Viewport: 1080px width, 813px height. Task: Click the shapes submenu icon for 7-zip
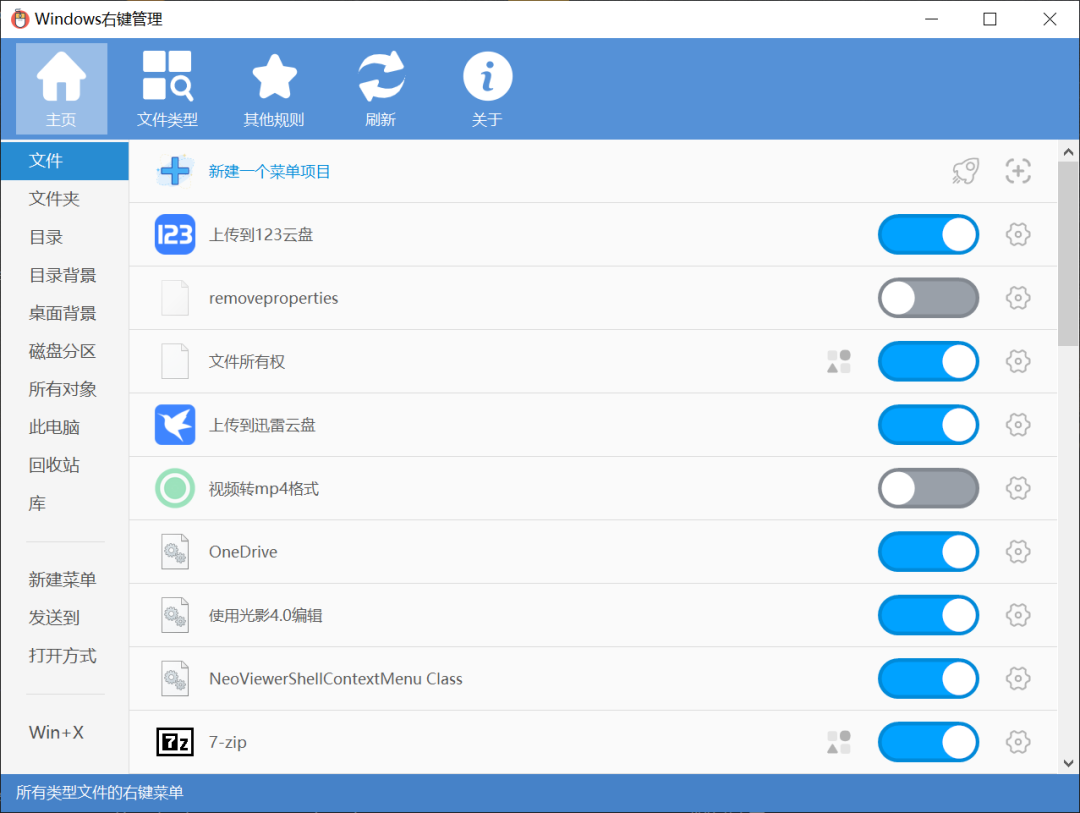click(x=839, y=742)
